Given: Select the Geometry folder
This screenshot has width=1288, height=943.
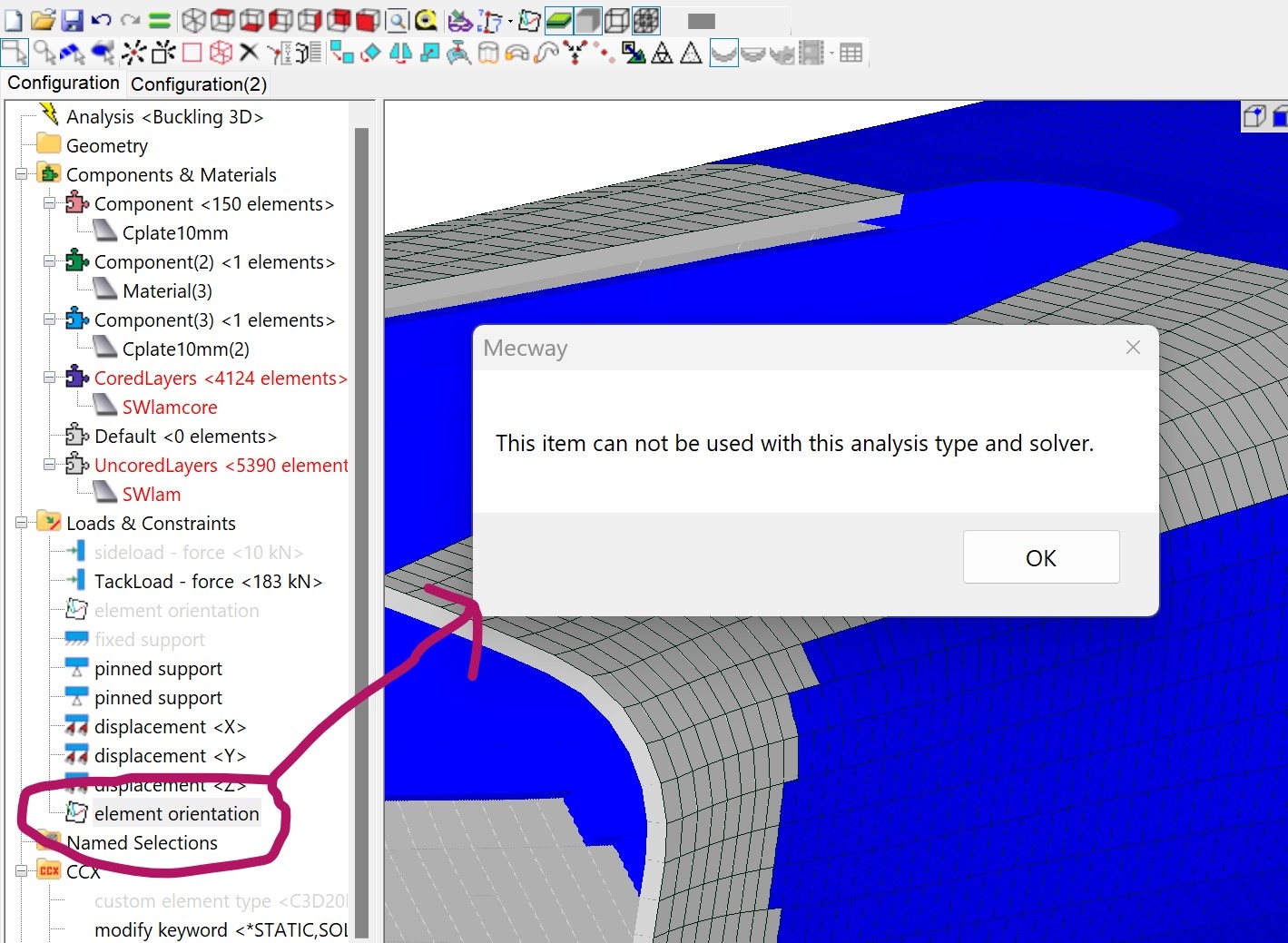Looking at the screenshot, I should (x=106, y=146).
